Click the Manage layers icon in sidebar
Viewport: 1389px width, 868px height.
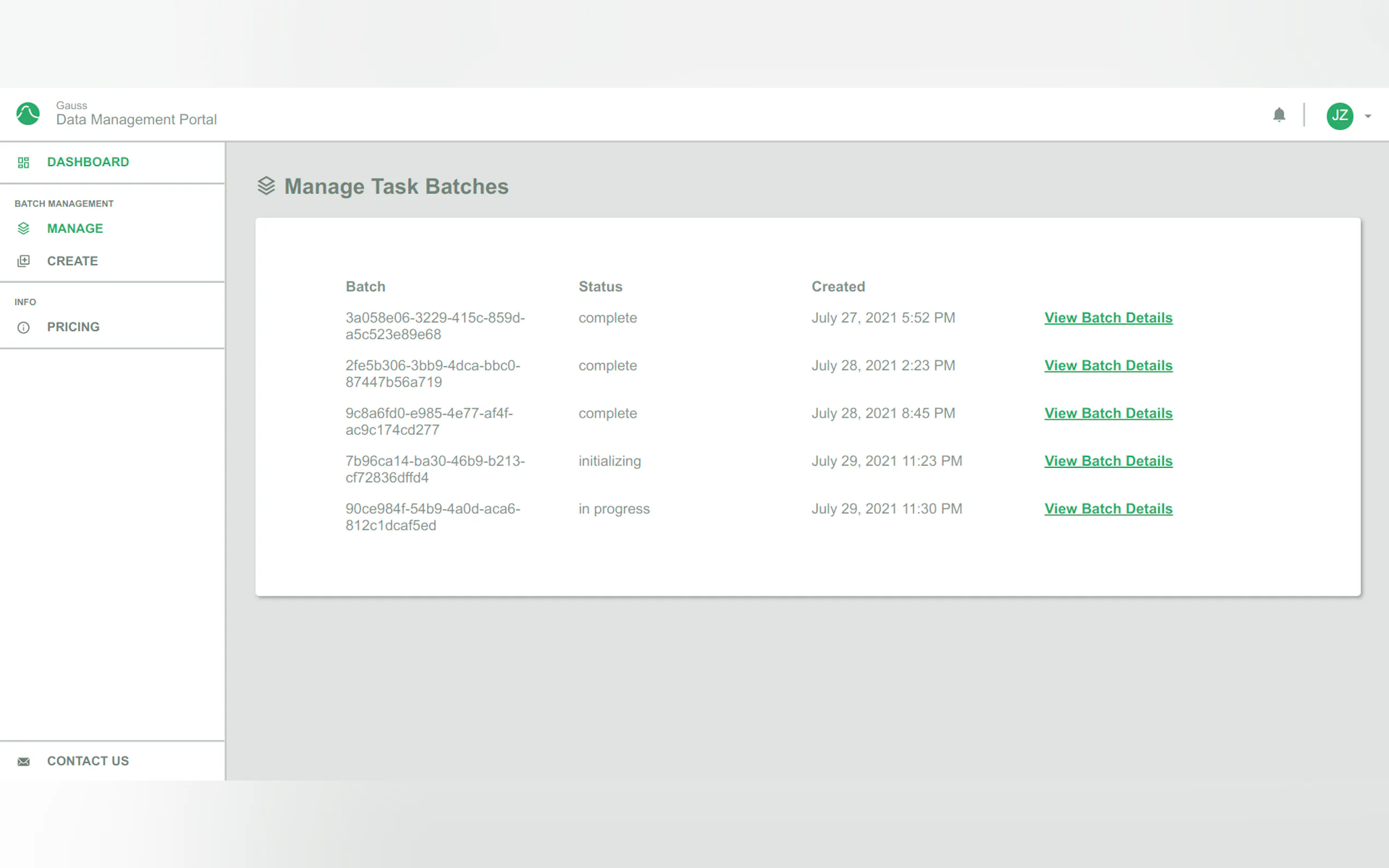click(x=24, y=228)
